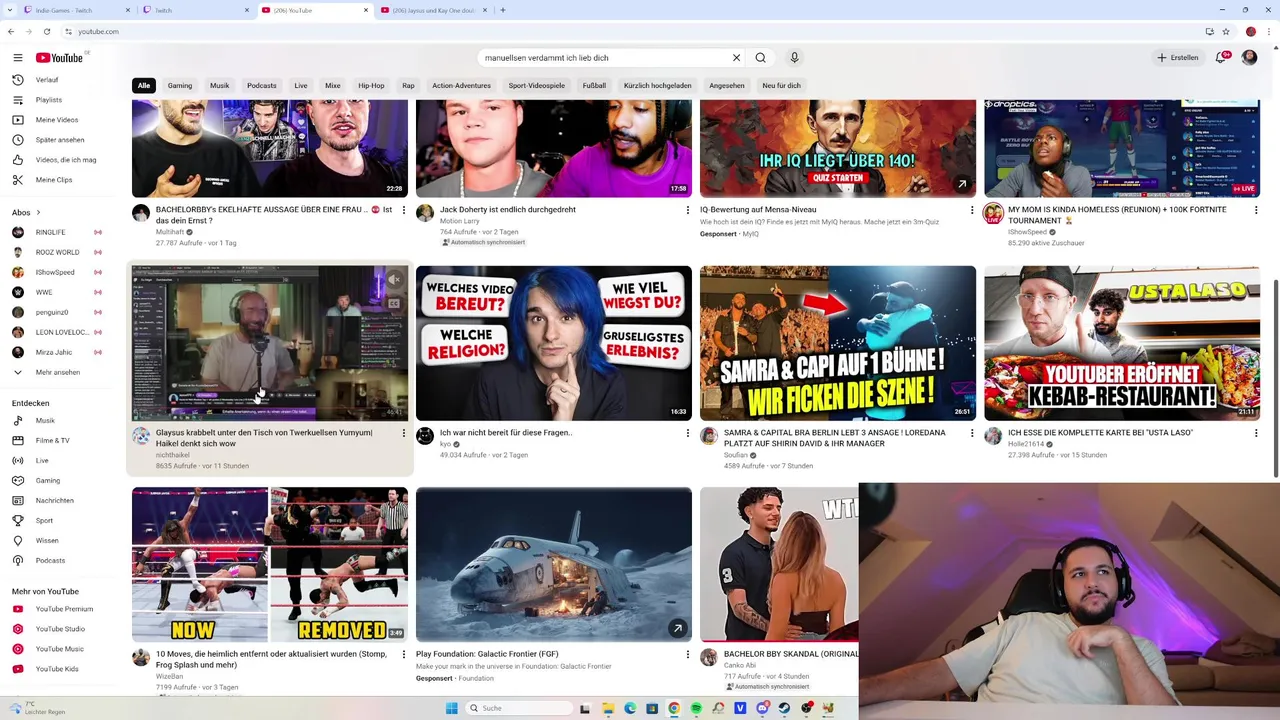Click the search field with manuellsen query
Viewport: 1280px width, 720px height.
(x=603, y=58)
